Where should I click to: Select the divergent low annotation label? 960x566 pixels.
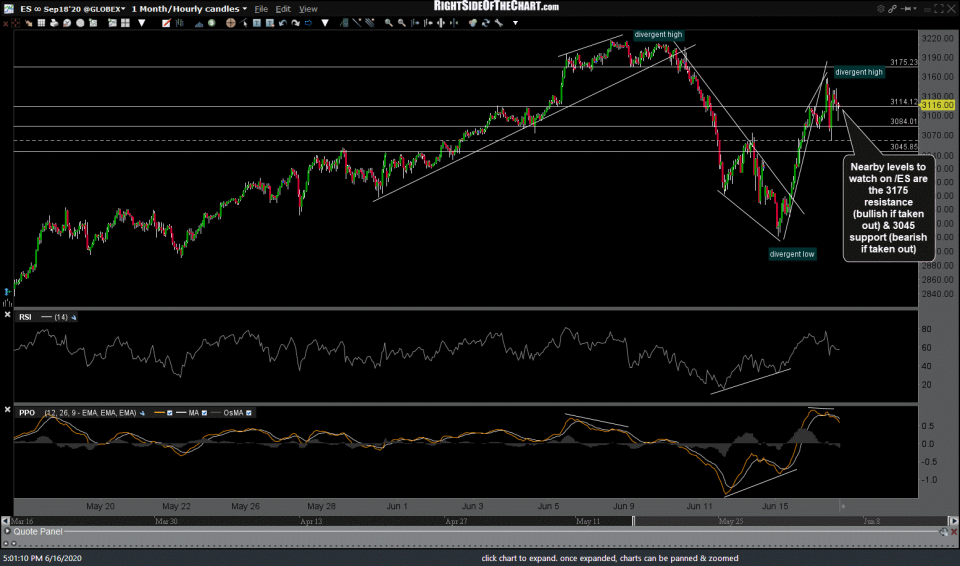pyautogui.click(x=792, y=254)
